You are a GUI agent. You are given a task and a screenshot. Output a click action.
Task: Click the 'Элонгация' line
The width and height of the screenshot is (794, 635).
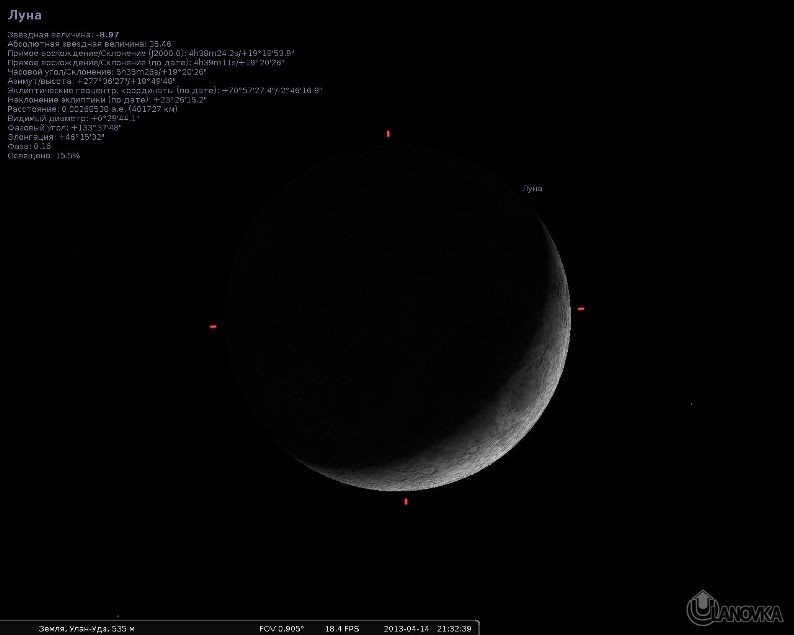56,137
